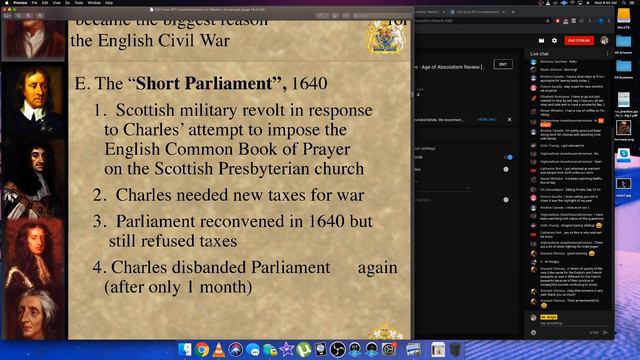Open a new Chrome tab with plus
Image resolution: width=640 pixels, height=360 pixels.
tap(513, 12)
